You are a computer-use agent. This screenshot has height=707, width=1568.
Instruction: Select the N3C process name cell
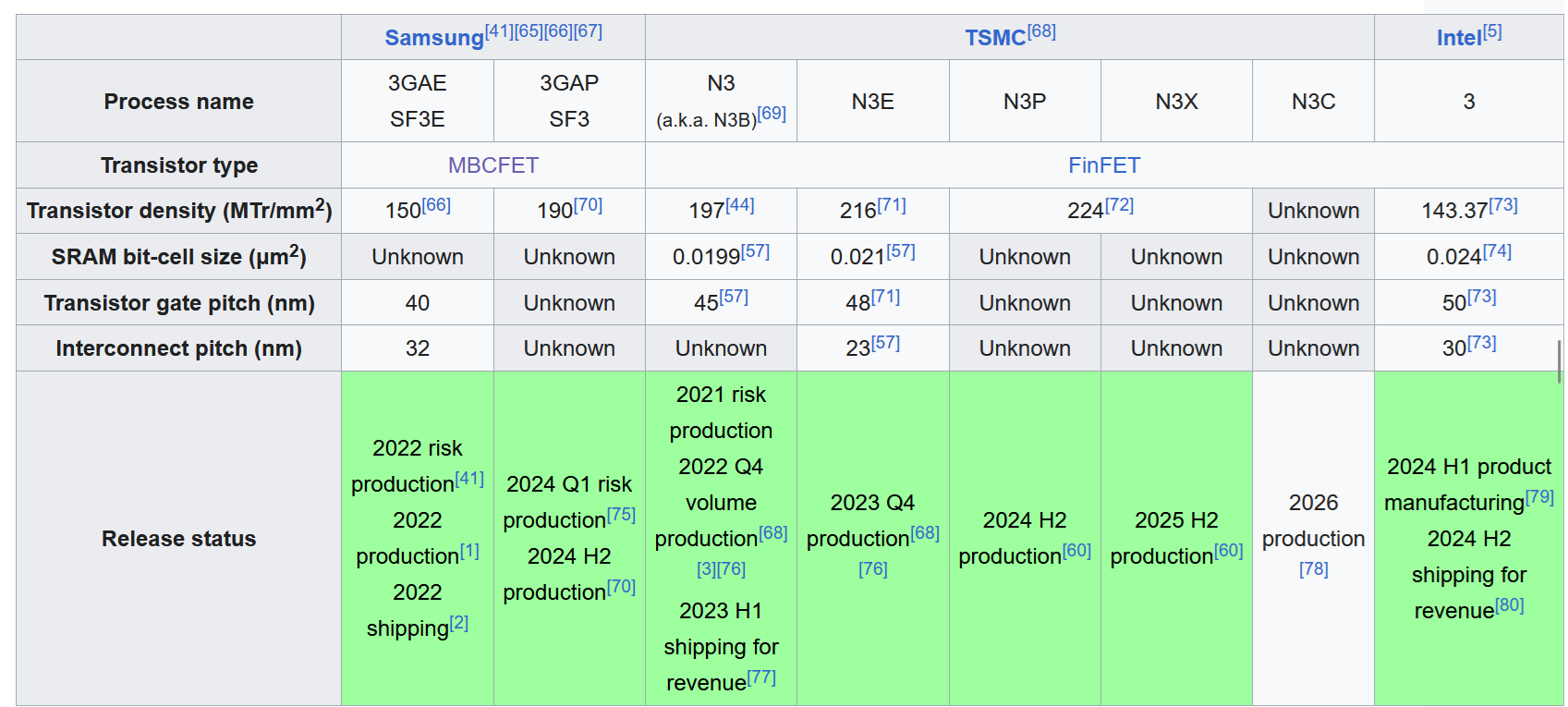click(x=1314, y=101)
